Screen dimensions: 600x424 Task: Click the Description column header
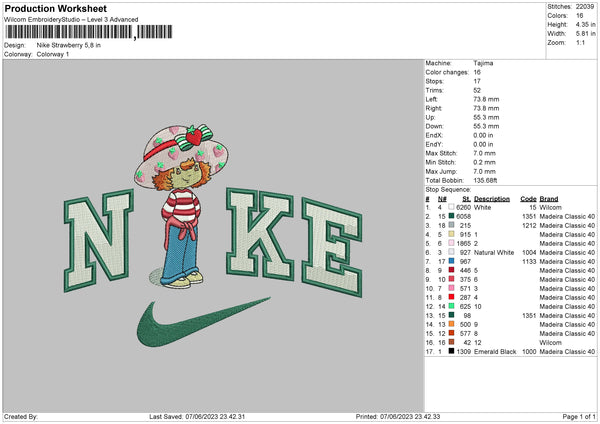coord(492,199)
